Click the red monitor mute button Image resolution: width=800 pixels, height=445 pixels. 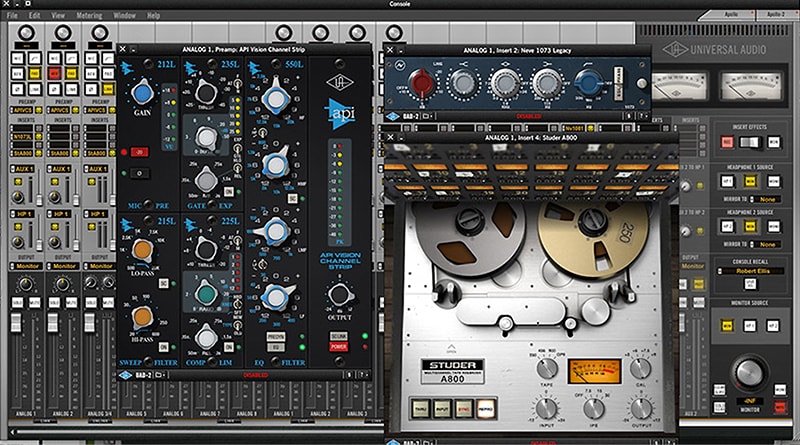[780, 407]
